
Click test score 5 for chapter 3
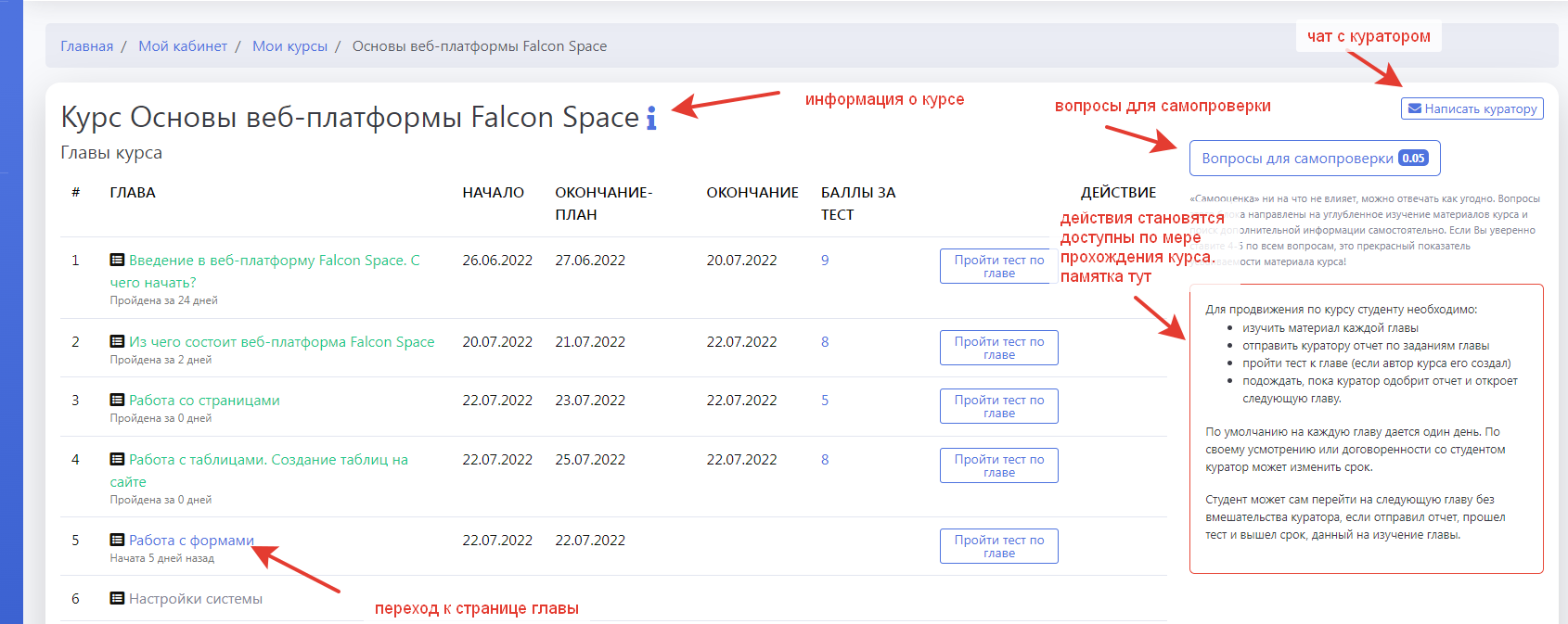coord(825,401)
